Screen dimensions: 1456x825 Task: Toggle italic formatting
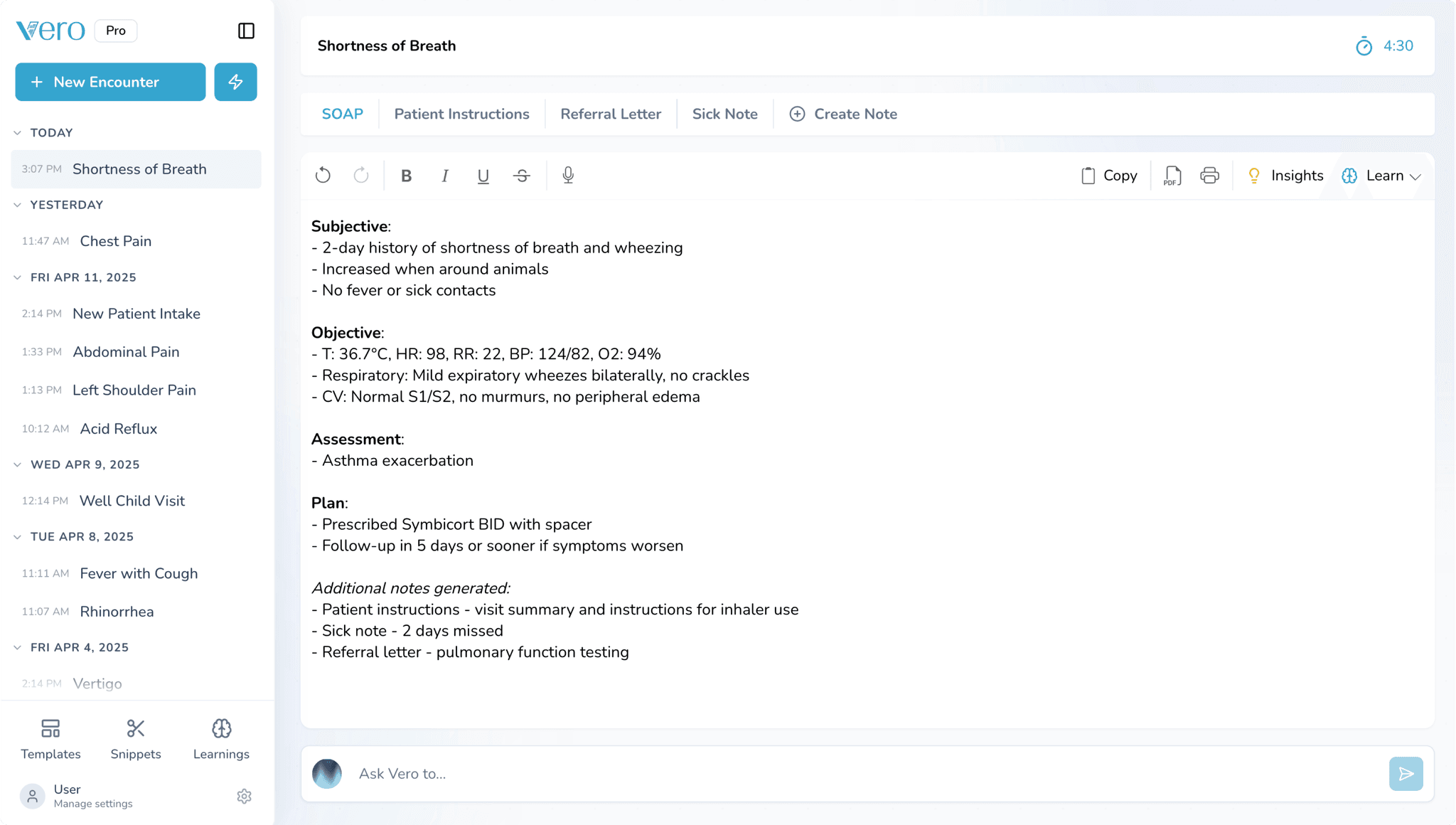(x=445, y=175)
